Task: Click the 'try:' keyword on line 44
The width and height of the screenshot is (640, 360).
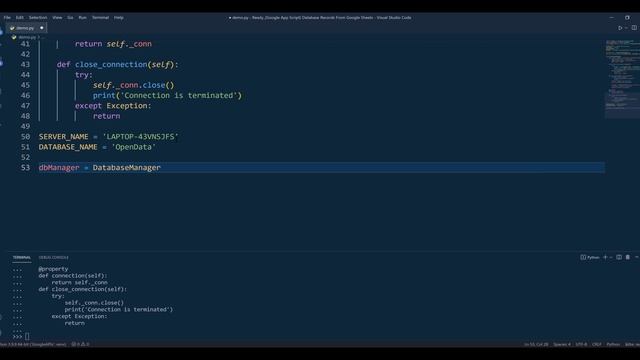Action: pyautogui.click(x=84, y=75)
